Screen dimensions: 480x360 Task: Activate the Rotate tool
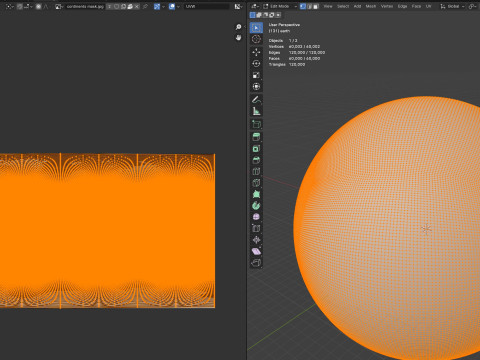[256, 64]
